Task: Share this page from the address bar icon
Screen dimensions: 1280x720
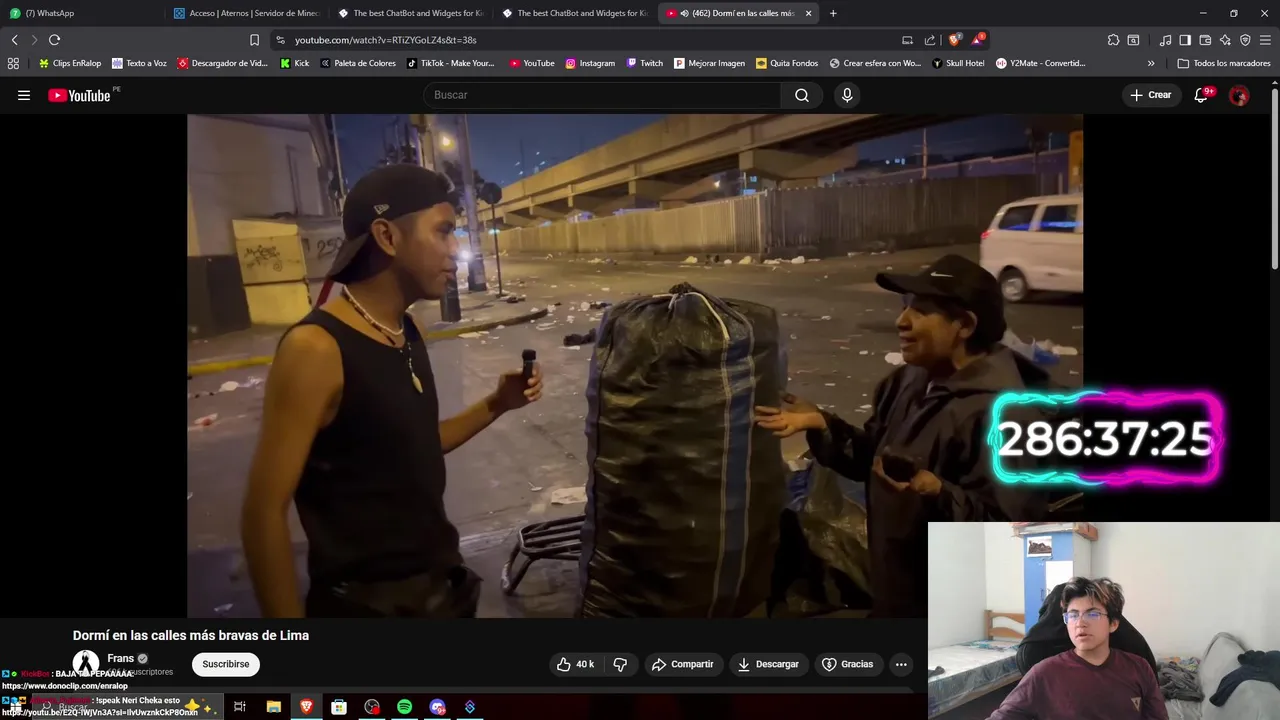Action: tap(930, 40)
